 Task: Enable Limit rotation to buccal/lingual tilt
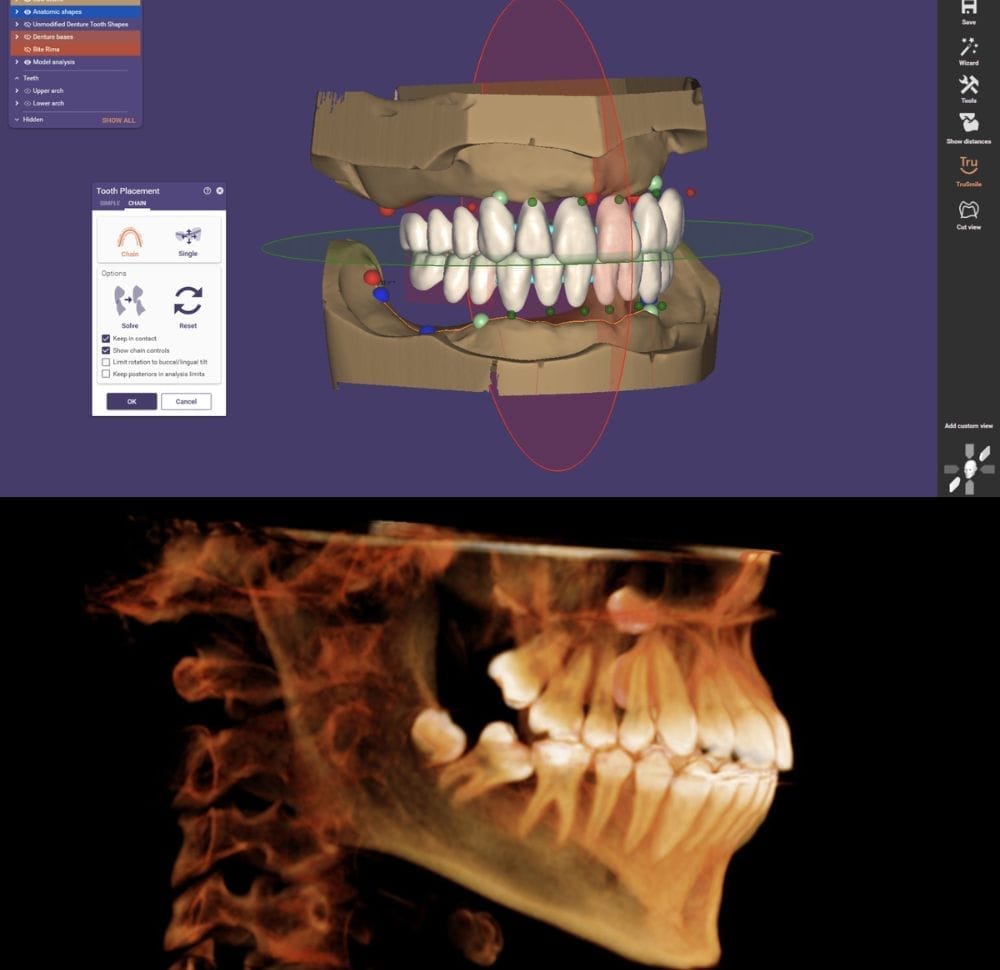(x=106, y=361)
